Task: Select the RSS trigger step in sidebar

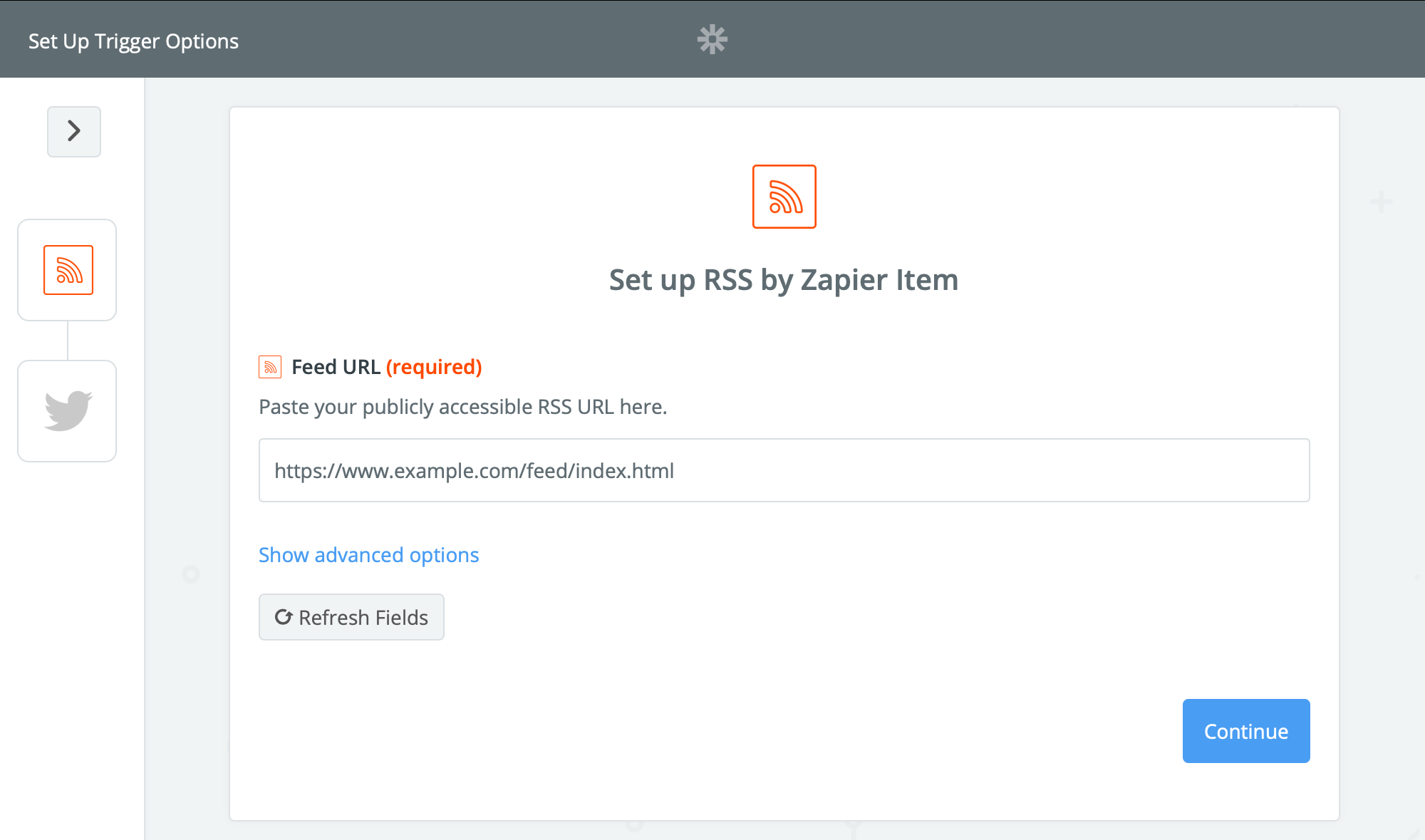Action: click(x=68, y=270)
